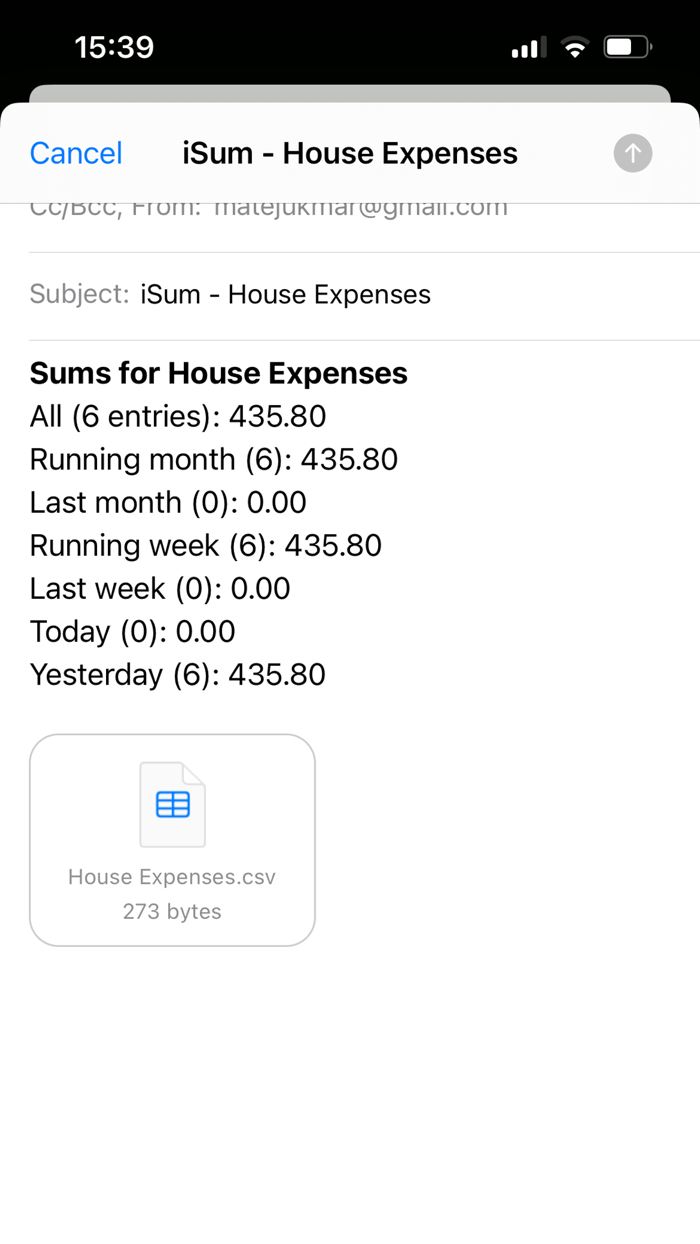700x1244 pixels.
Task: Place cursor on "Last week (0)" line
Action: [160, 588]
